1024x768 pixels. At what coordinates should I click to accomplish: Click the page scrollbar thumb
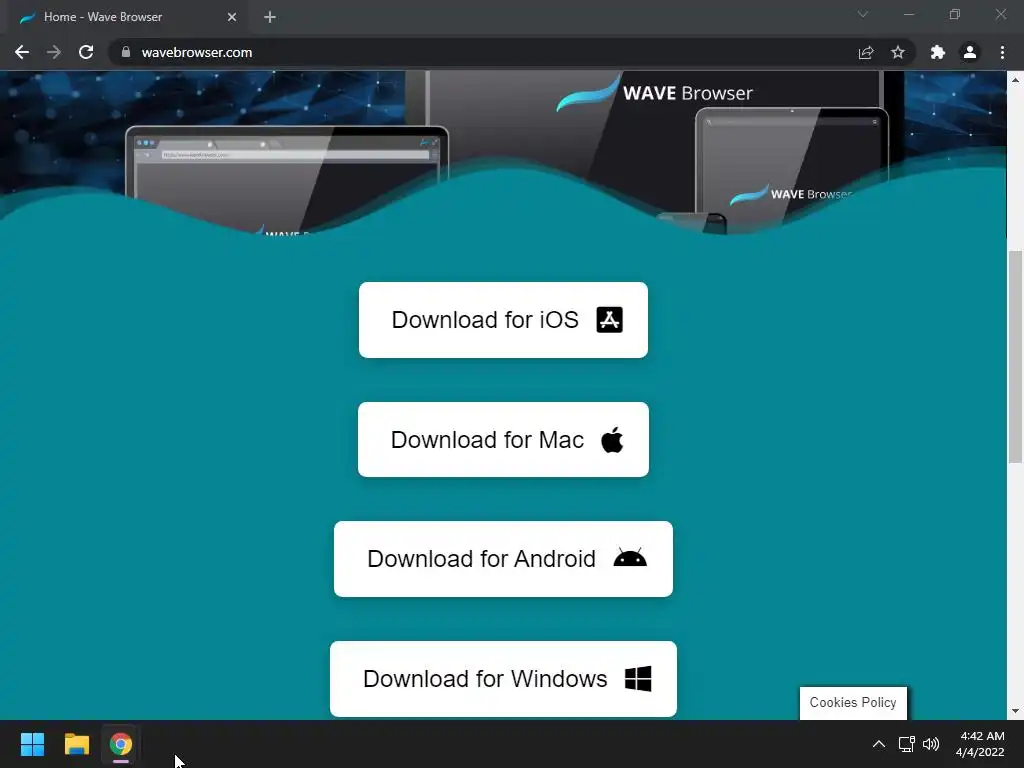click(1015, 357)
